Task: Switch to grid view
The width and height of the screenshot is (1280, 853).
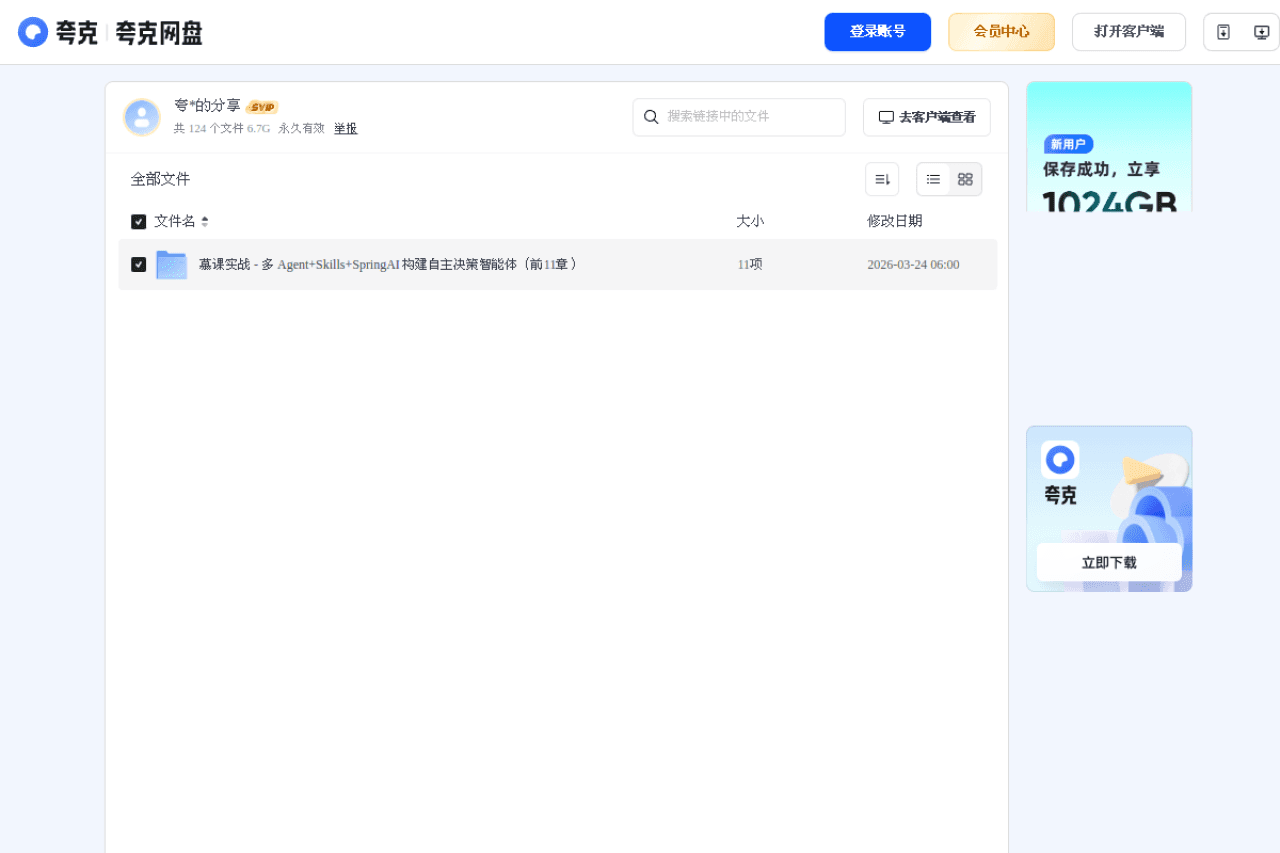Action: [x=964, y=178]
